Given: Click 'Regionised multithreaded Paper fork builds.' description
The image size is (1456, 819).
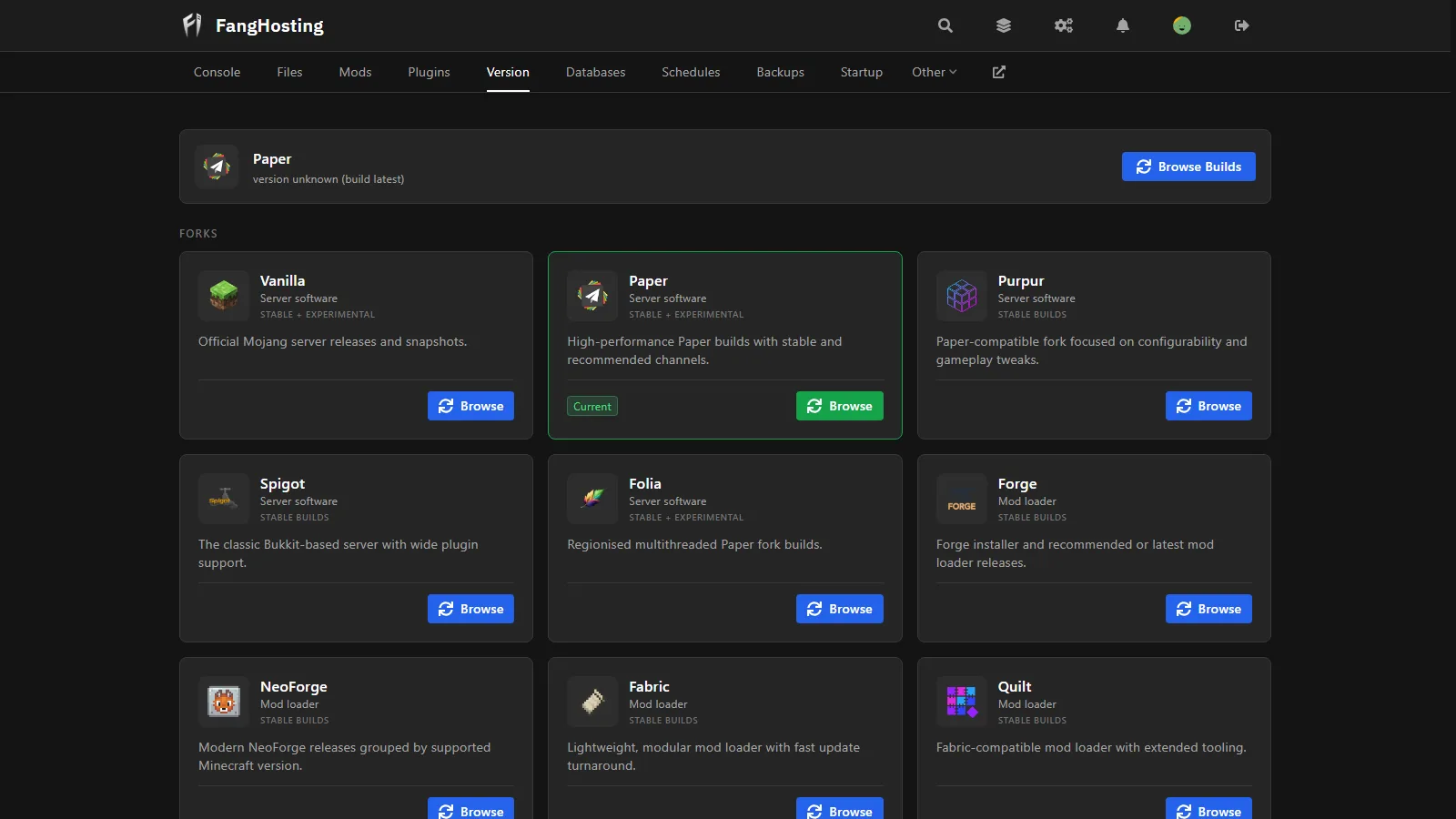Looking at the screenshot, I should click(694, 544).
